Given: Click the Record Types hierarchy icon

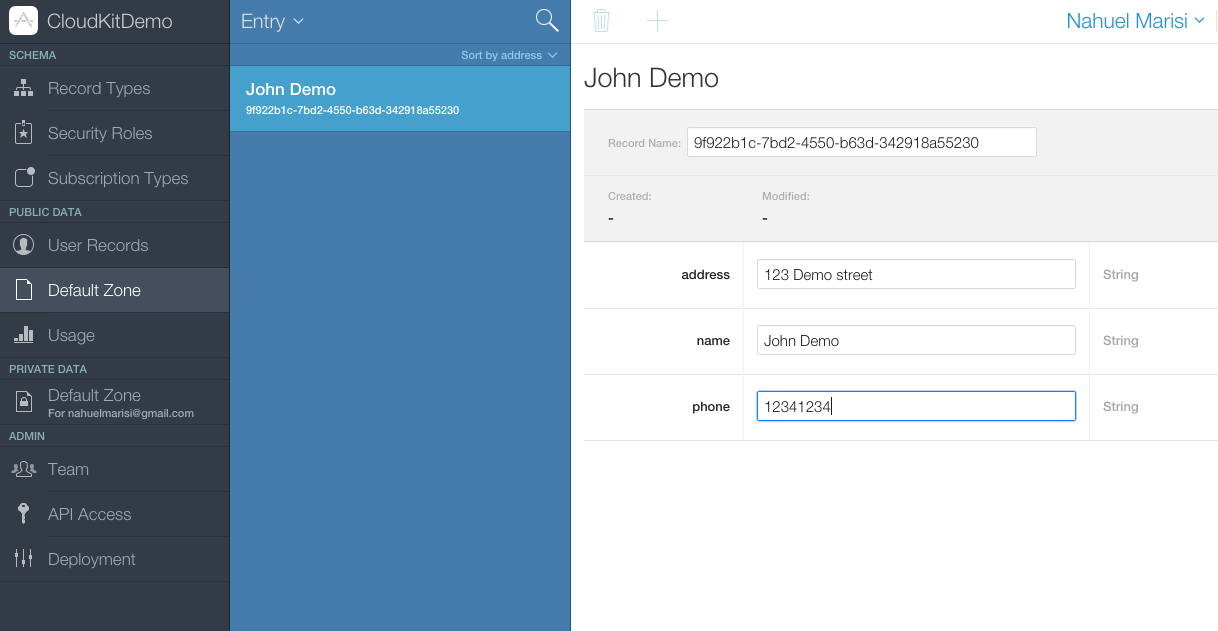Looking at the screenshot, I should pyautogui.click(x=24, y=88).
